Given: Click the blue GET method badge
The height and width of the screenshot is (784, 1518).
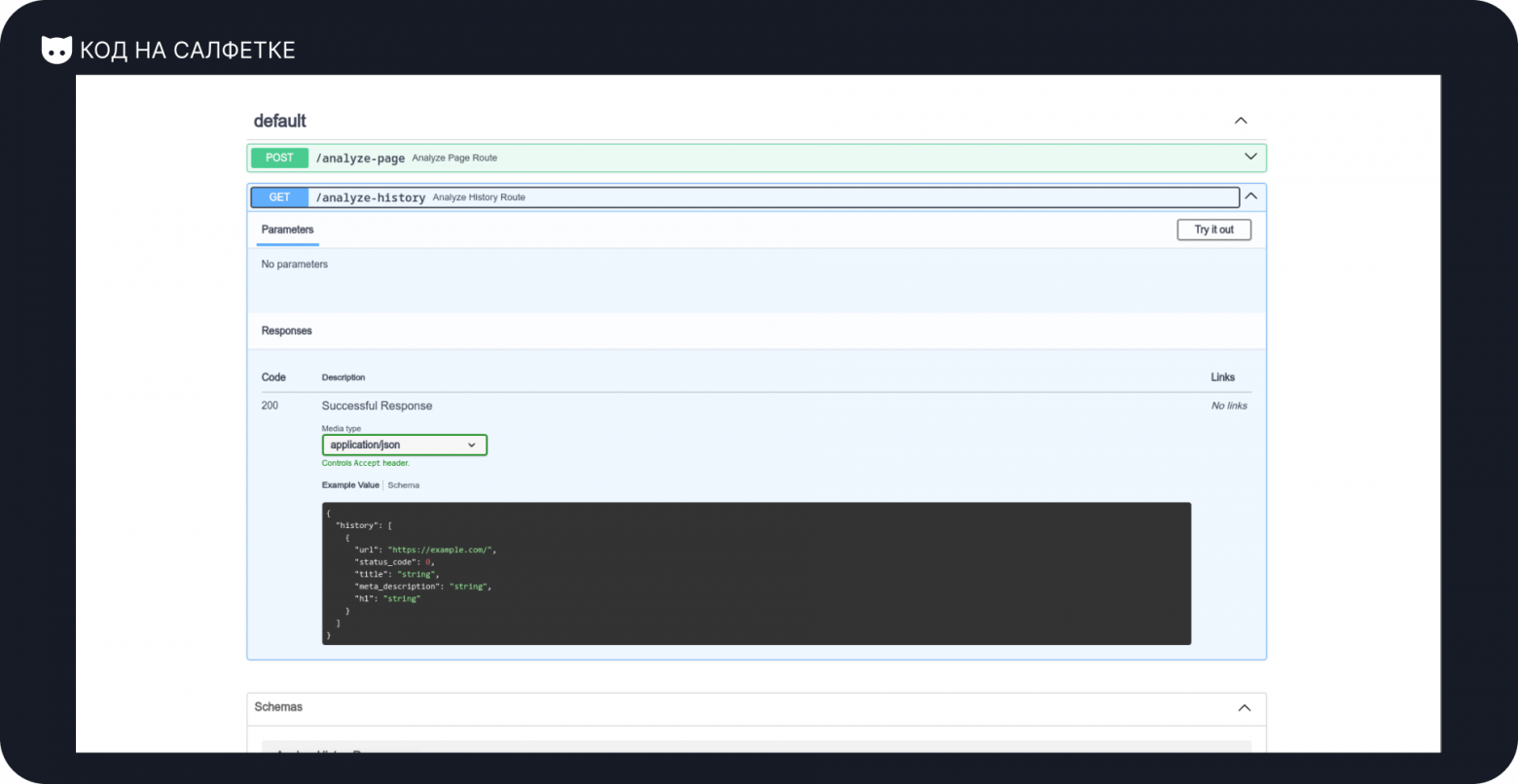Looking at the screenshot, I should (x=279, y=197).
